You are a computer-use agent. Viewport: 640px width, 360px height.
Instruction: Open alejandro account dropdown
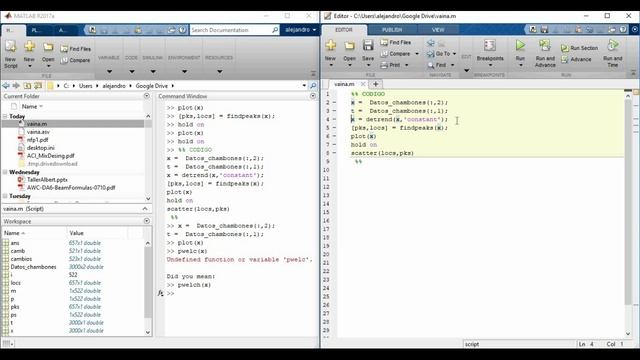(x=300, y=30)
